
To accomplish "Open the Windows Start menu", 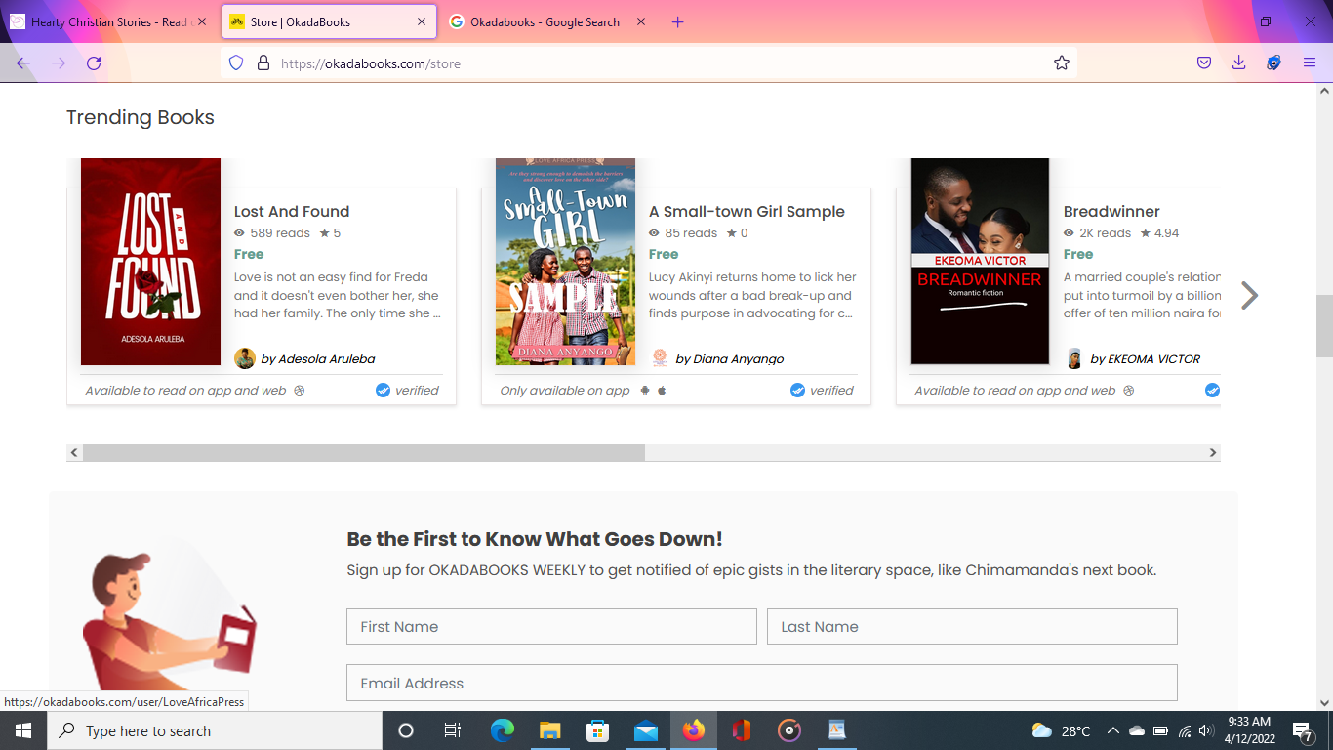I will point(23,731).
